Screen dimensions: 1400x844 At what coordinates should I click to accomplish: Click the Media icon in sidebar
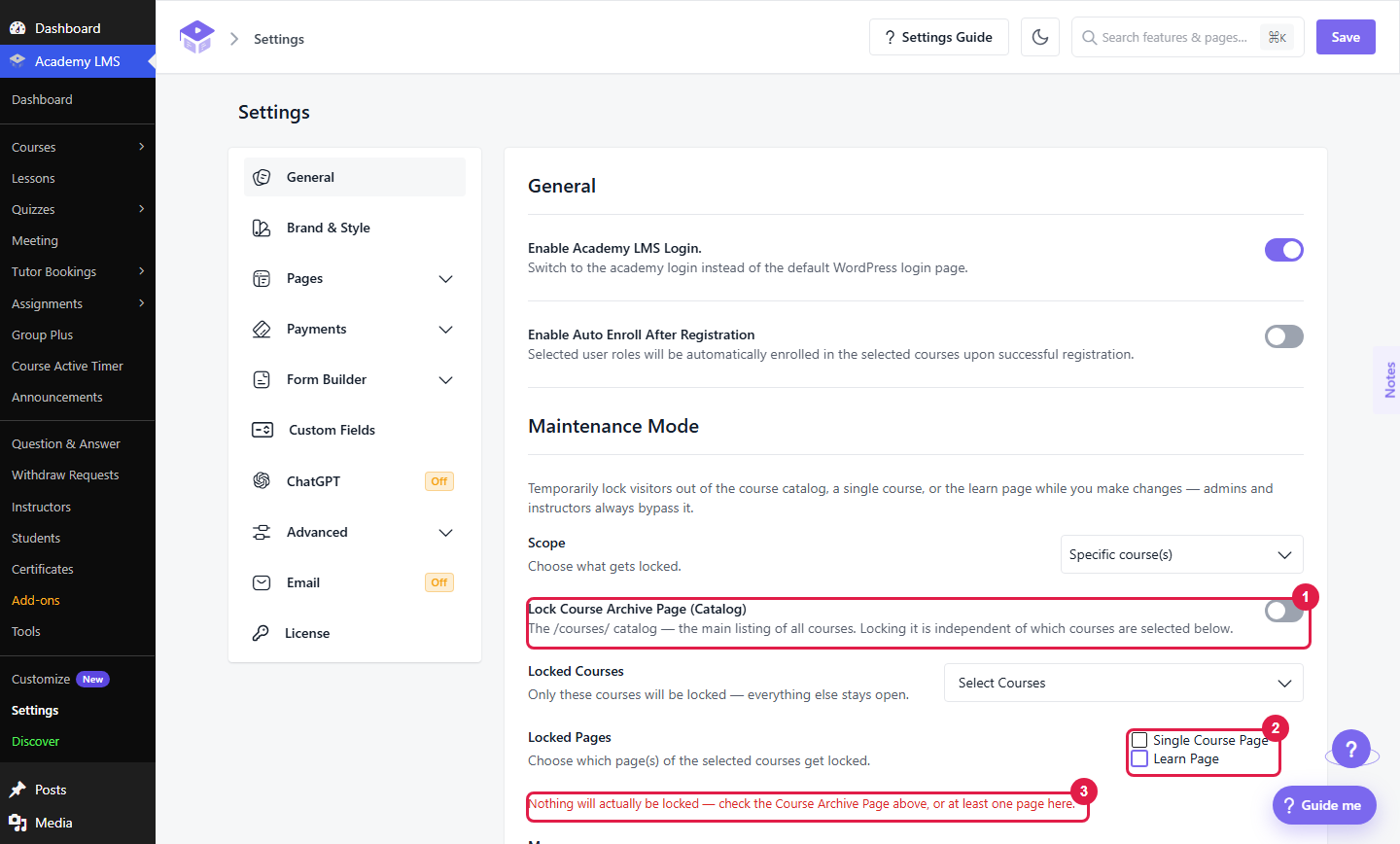click(x=17, y=823)
